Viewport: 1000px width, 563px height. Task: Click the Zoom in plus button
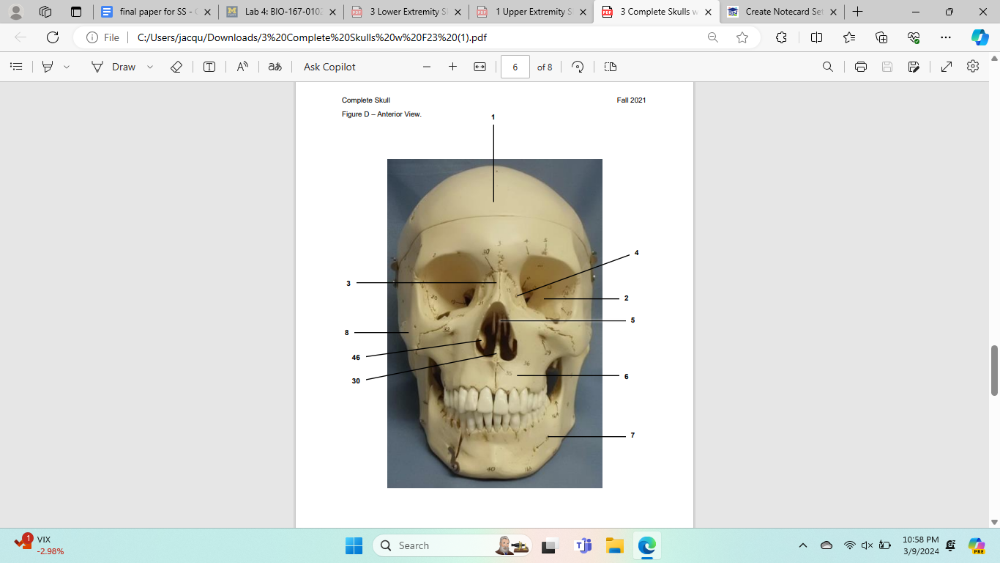coord(452,67)
